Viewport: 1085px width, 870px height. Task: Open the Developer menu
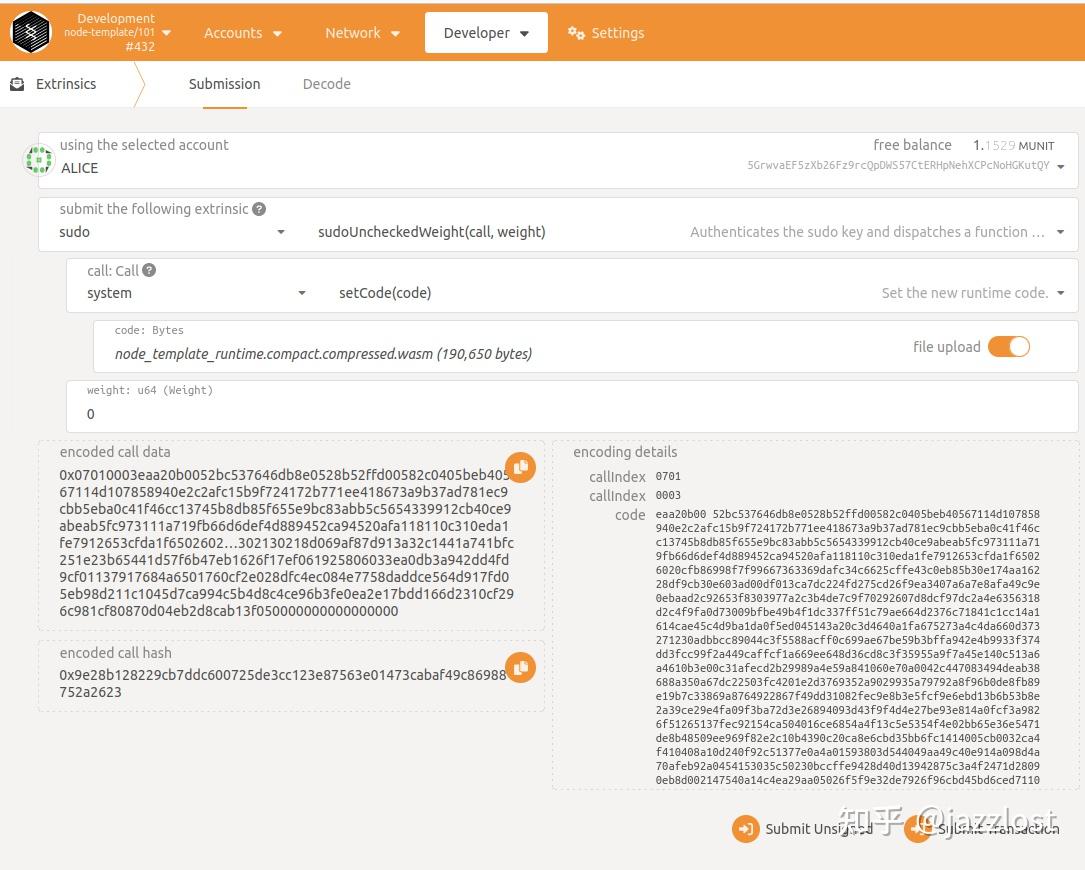click(486, 33)
